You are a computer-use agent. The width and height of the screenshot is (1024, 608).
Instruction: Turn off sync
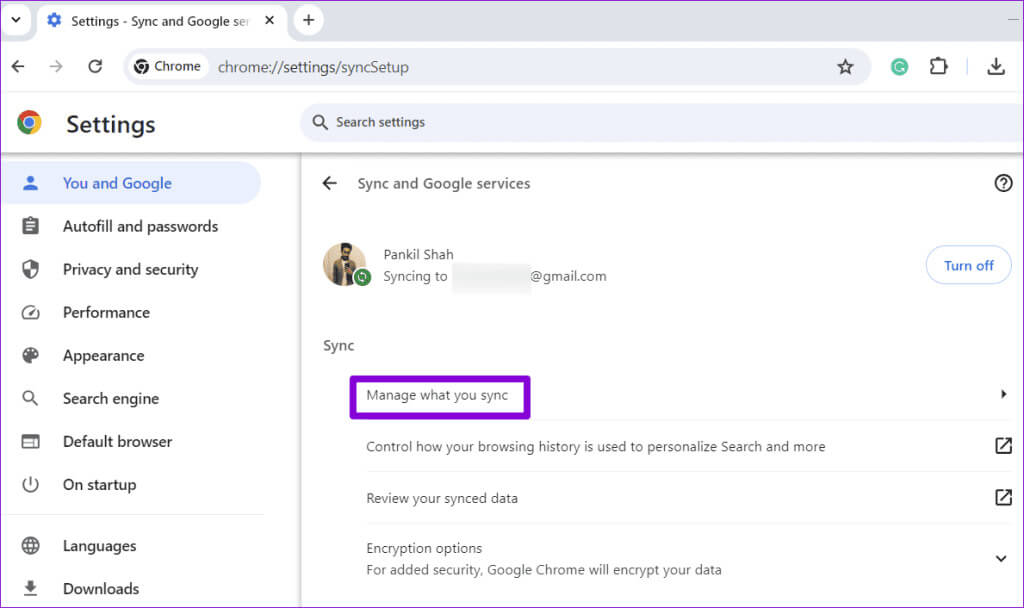[968, 265]
